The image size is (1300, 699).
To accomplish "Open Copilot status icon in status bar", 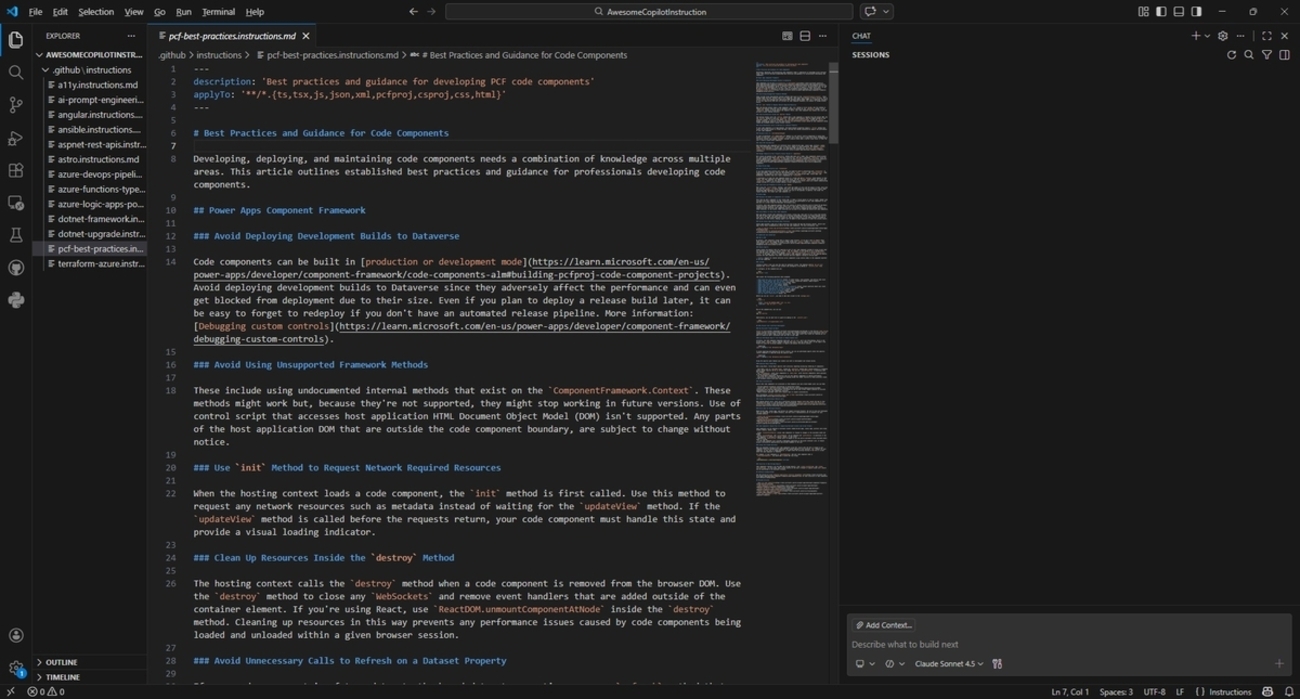I will (1268, 692).
